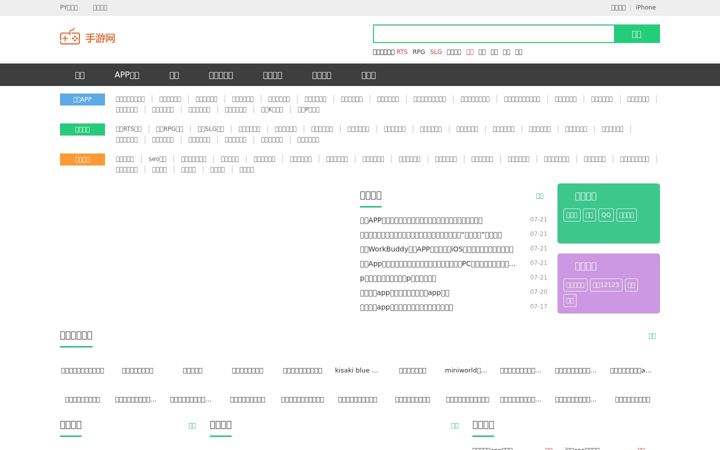Viewport: 720px width, 450px height.
Task: Focus the green-bordered search input field
Action: pos(494,34)
